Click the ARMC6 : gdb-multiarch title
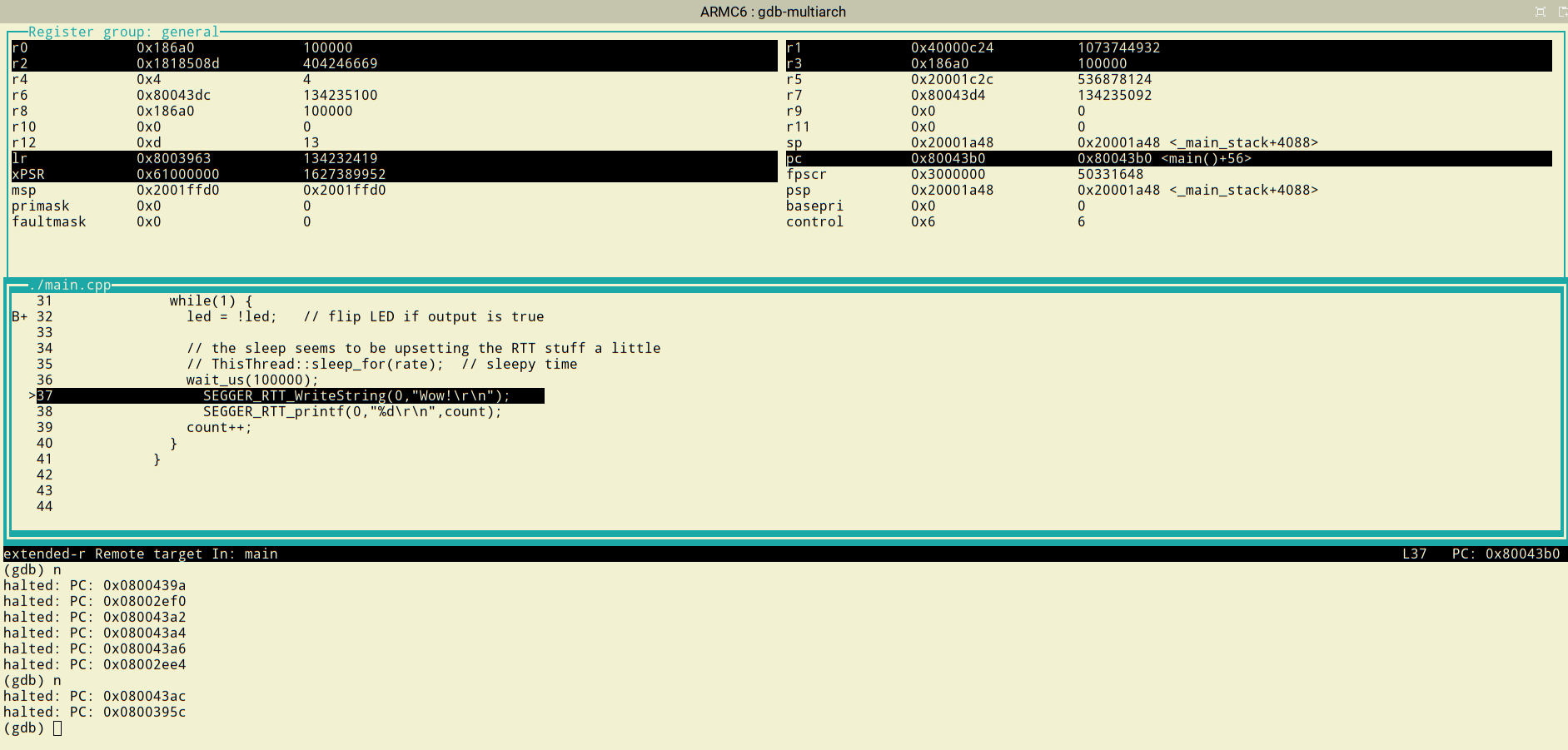The image size is (1568, 750). pos(772,12)
